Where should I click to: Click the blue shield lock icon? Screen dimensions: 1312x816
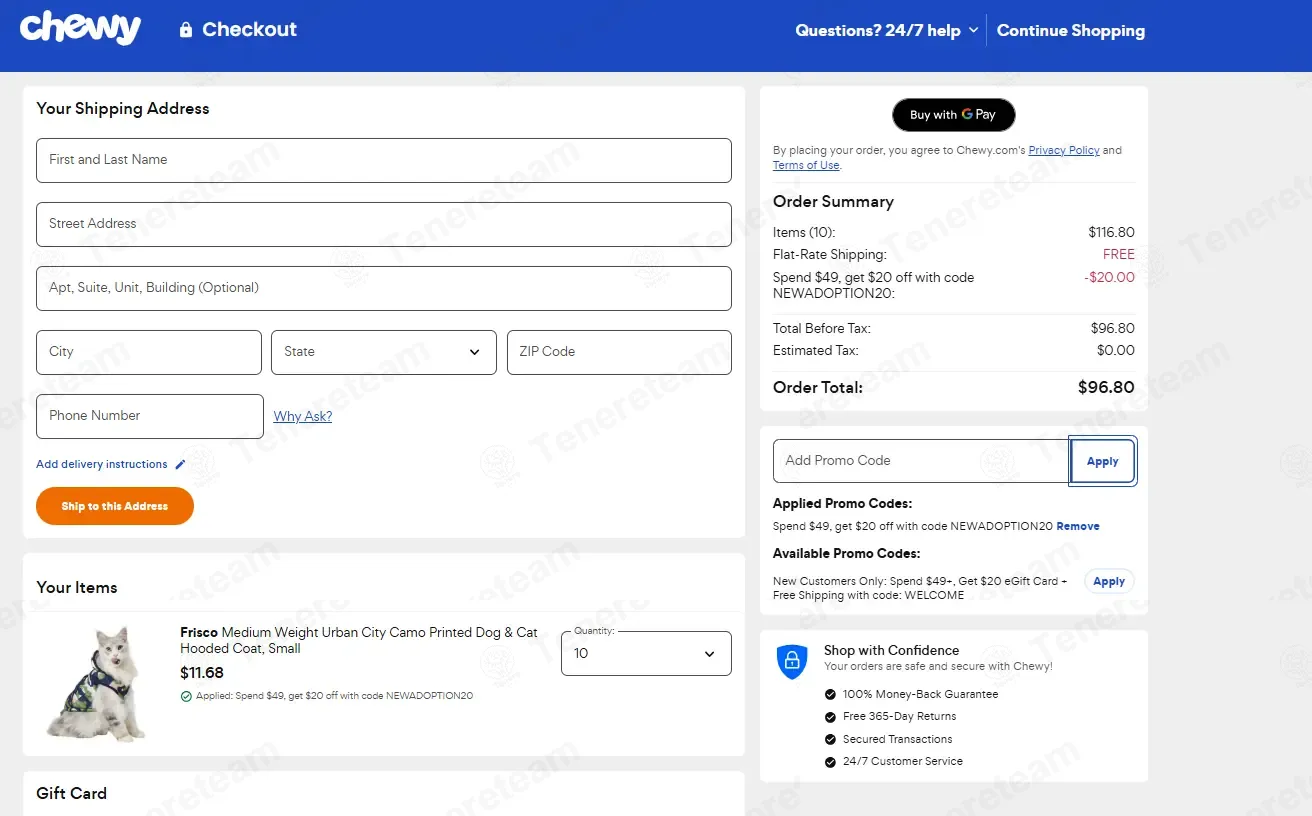tap(792, 661)
